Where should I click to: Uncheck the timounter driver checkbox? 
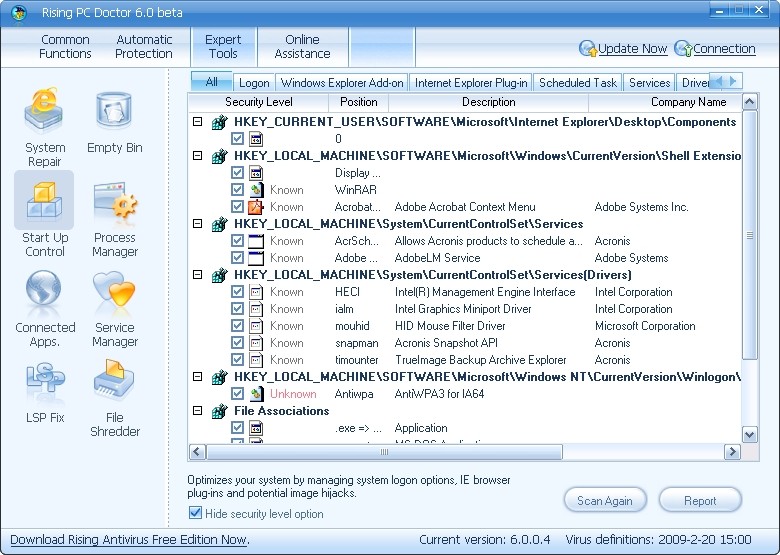[x=237, y=360]
